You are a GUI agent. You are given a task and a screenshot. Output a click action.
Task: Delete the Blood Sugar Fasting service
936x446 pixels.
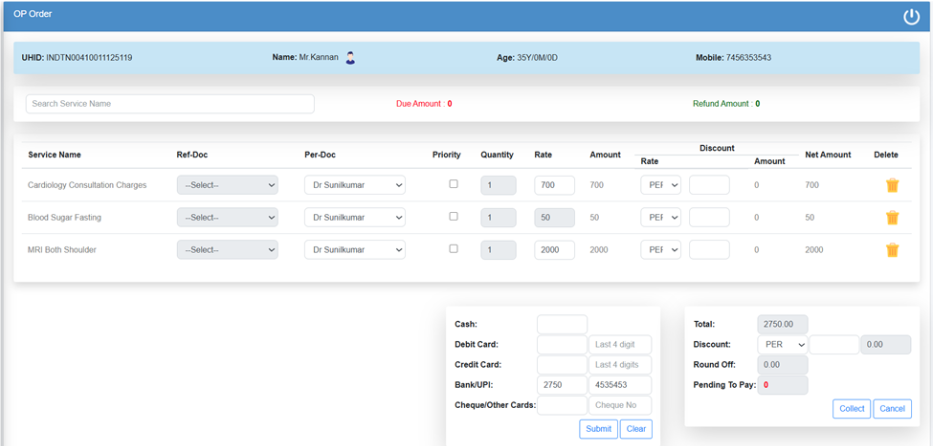pos(892,218)
